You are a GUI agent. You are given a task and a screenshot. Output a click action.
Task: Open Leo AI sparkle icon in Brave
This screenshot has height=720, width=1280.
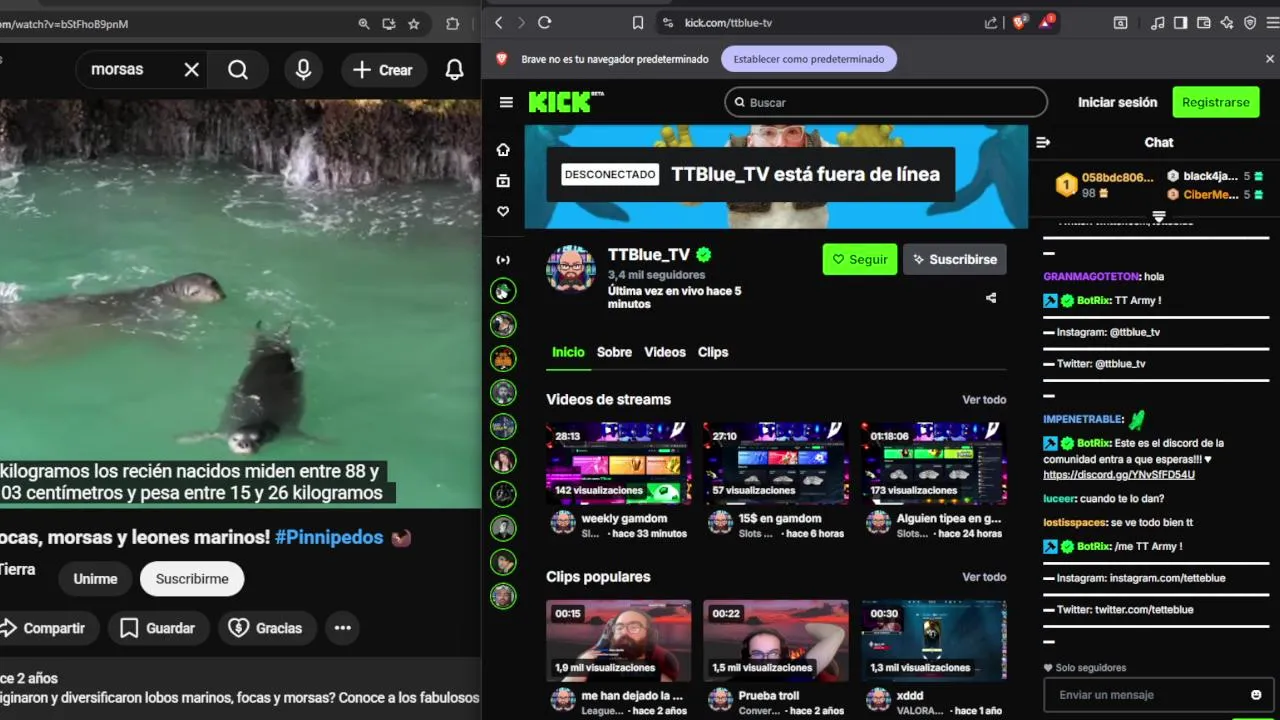click(1227, 23)
